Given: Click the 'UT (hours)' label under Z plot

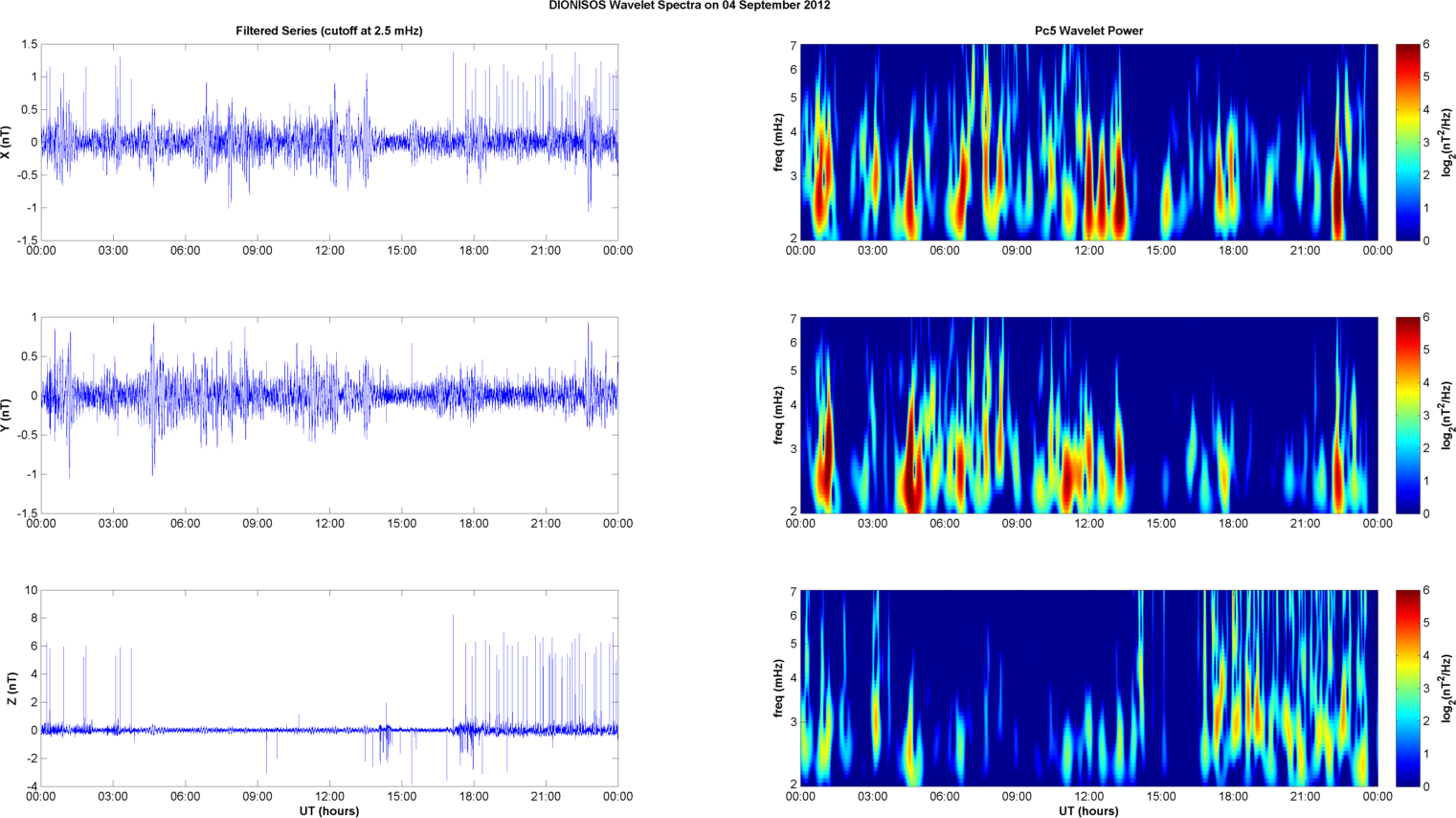Looking at the screenshot, I should click(329, 810).
